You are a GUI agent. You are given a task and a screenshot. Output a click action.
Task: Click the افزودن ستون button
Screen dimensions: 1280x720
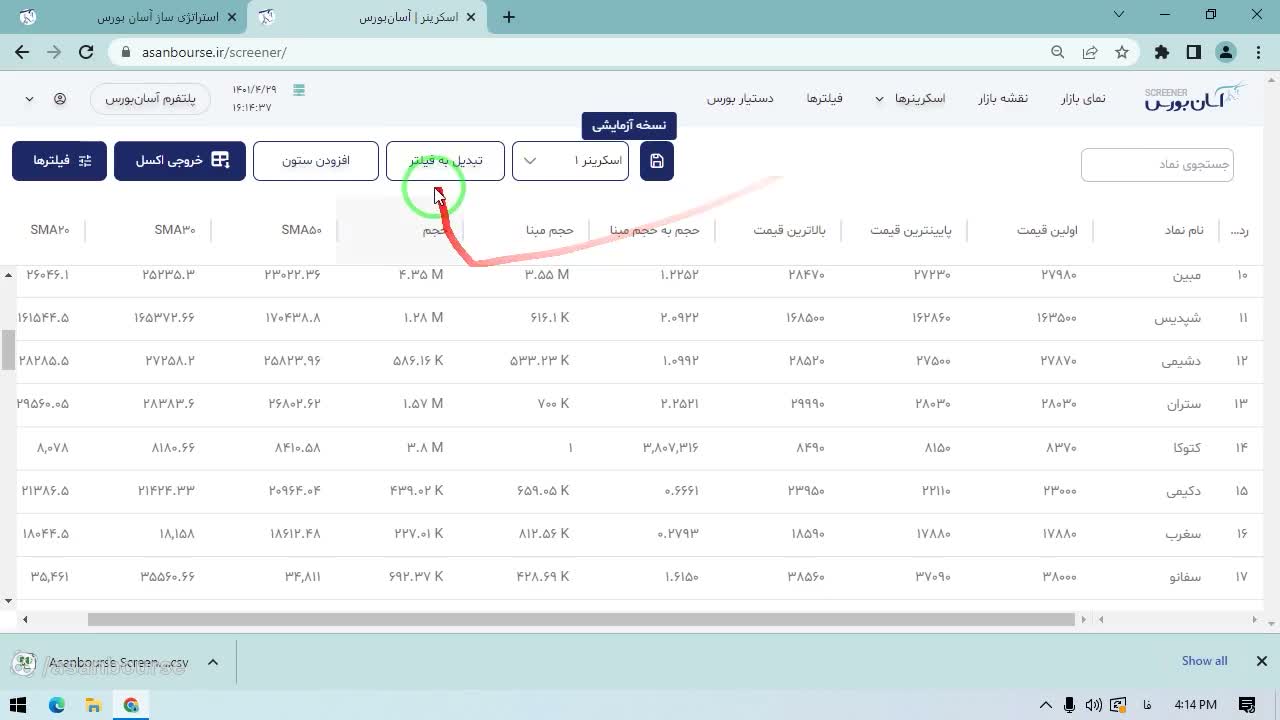316,161
